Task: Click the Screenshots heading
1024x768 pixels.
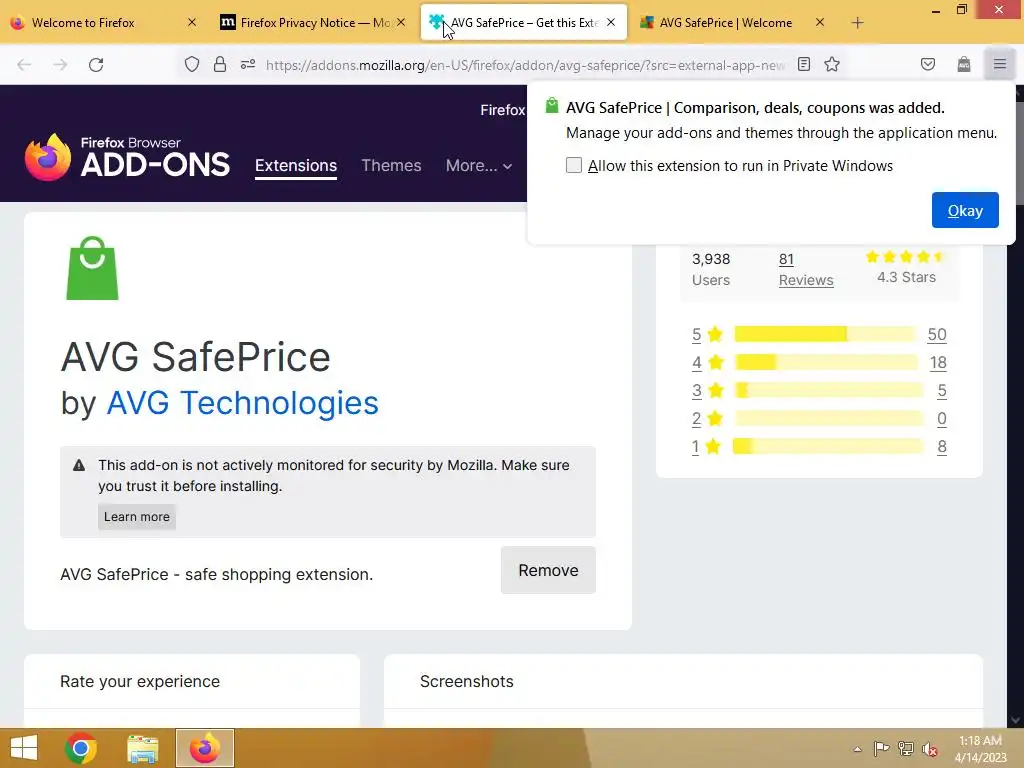Action: tap(467, 681)
